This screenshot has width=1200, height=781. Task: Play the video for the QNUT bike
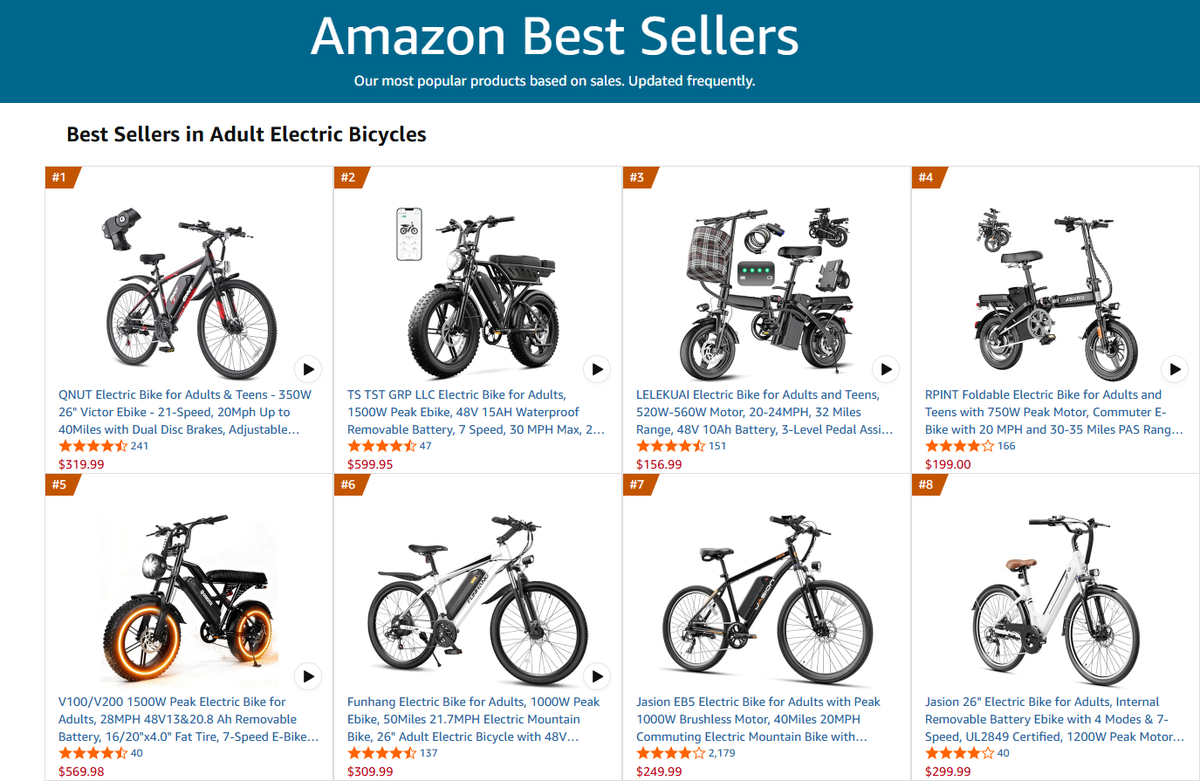pyautogui.click(x=308, y=369)
